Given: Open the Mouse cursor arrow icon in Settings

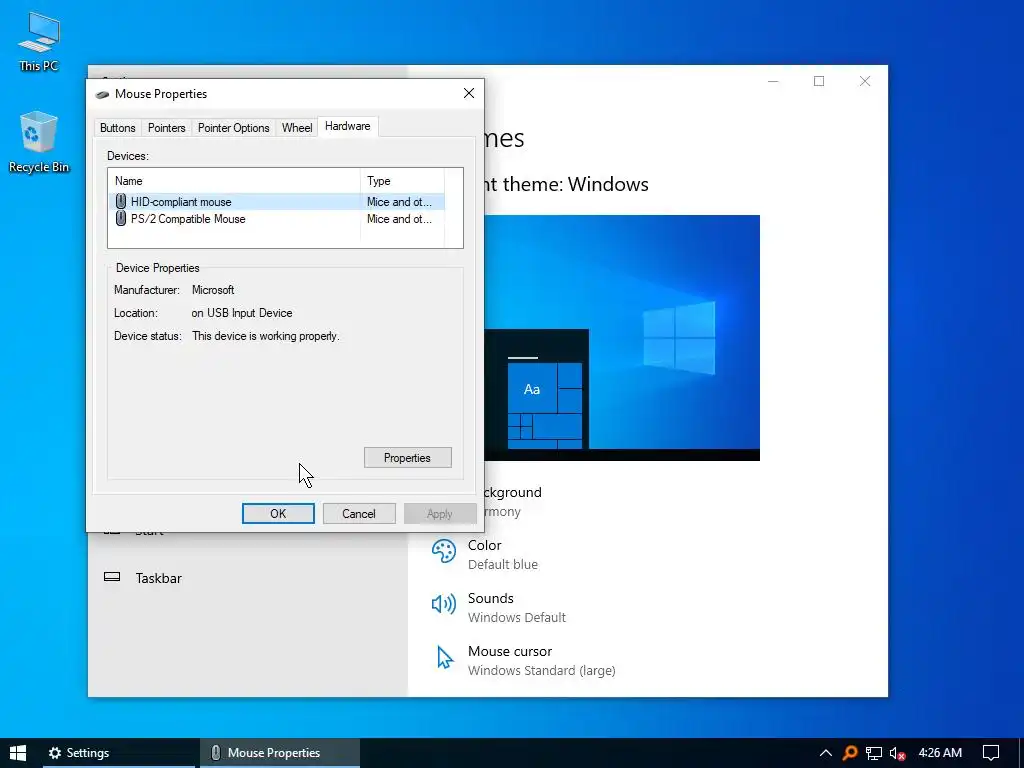Looking at the screenshot, I should pos(445,657).
